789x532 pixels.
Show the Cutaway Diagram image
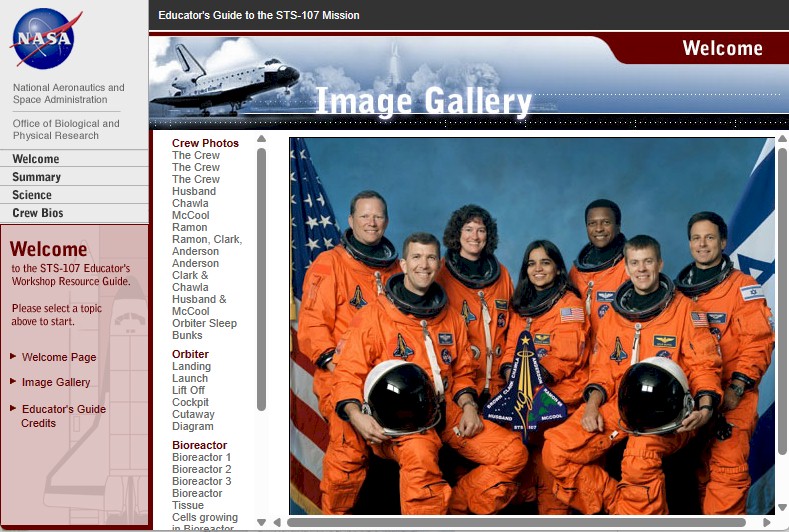(193, 420)
